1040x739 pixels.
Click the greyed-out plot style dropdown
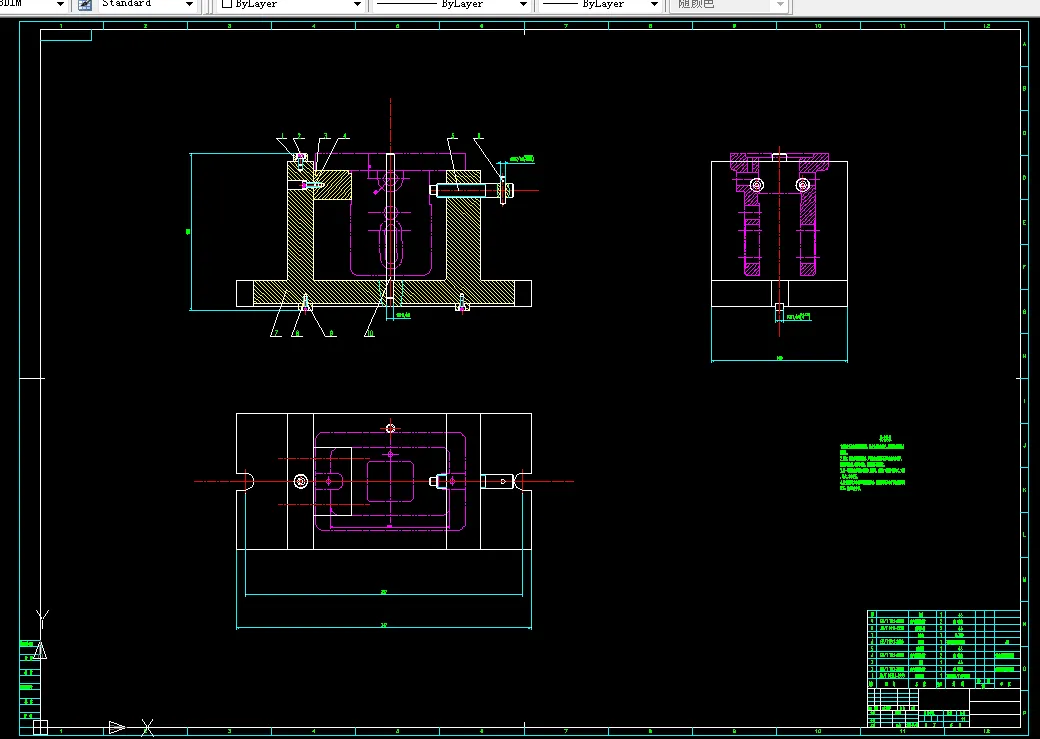728,5
